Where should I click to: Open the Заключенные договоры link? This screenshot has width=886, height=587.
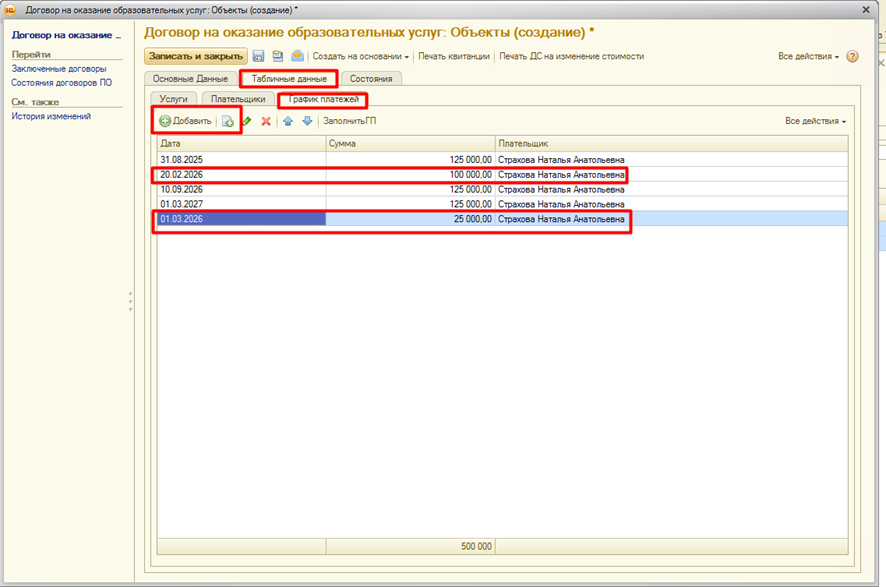coord(59,69)
